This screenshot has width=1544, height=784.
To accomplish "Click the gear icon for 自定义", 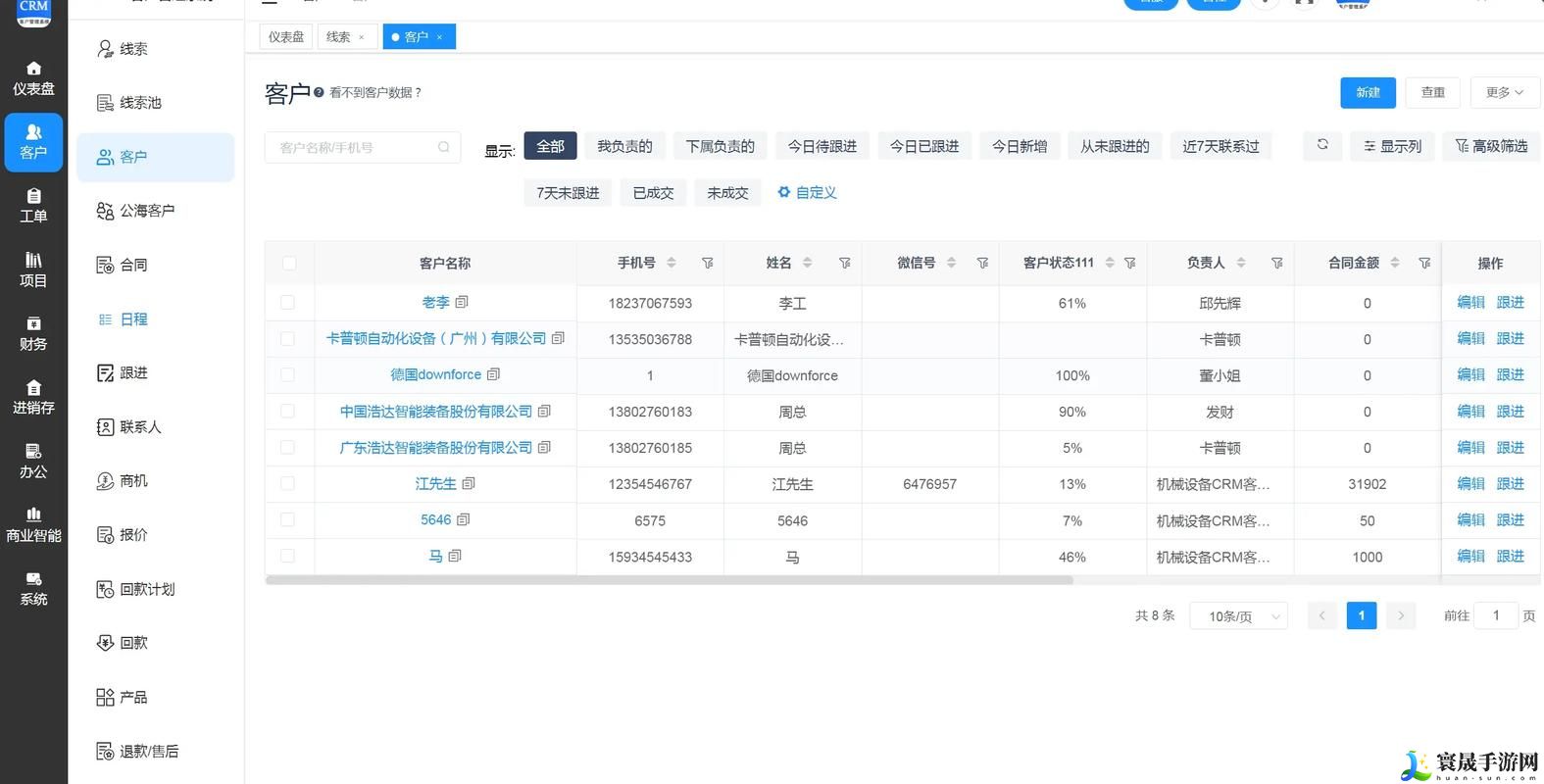I will coord(783,192).
